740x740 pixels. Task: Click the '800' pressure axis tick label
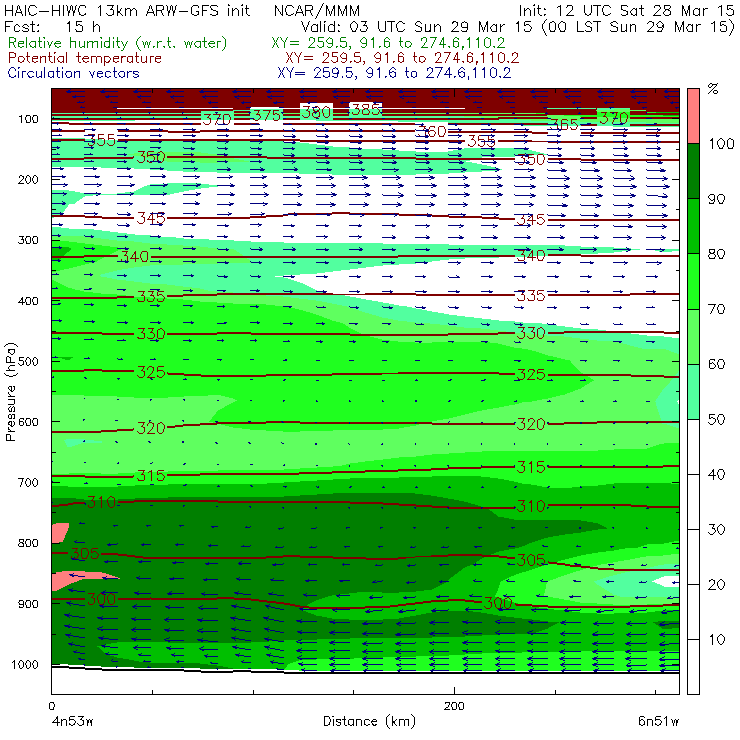tap(28, 543)
